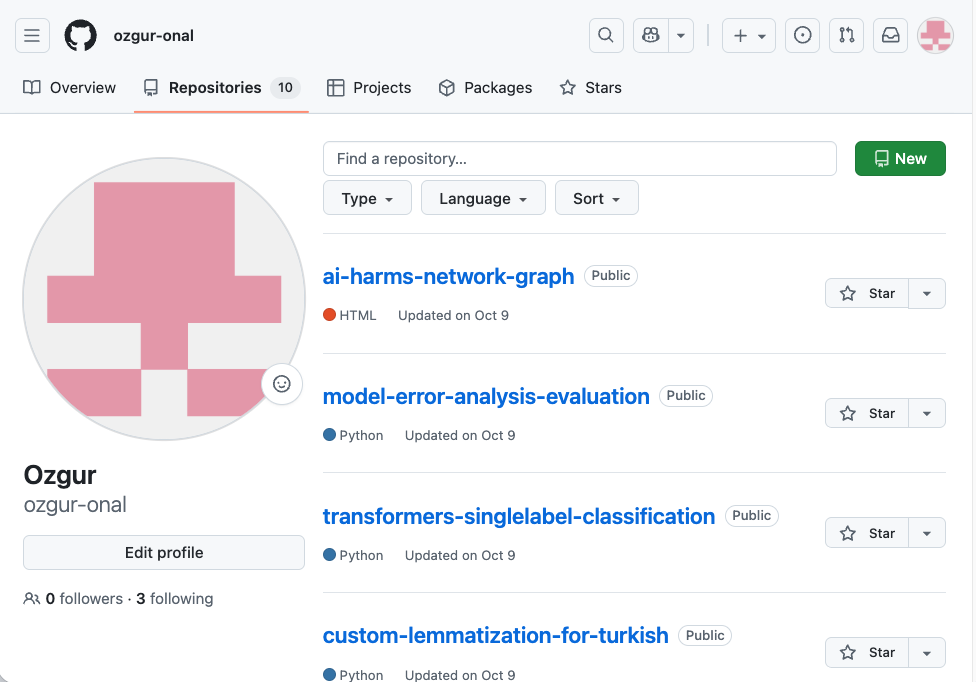This screenshot has width=976, height=682.
Task: Click the Find a repository search field
Action: [x=579, y=159]
